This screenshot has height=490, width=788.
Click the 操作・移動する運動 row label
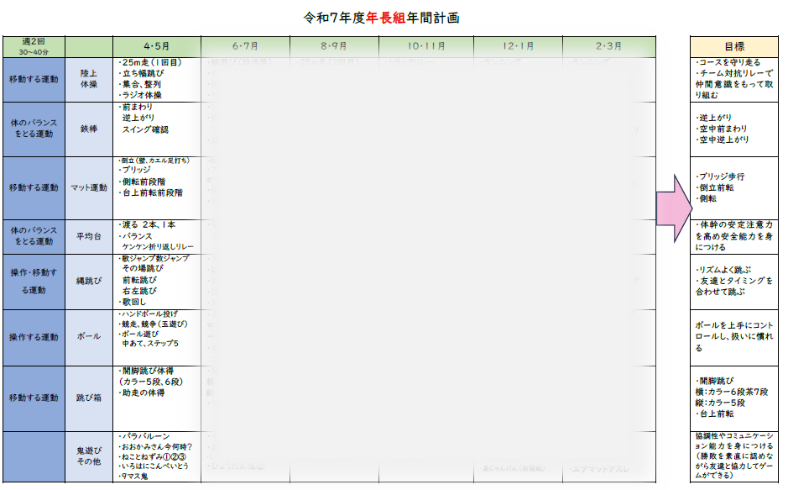33,280
